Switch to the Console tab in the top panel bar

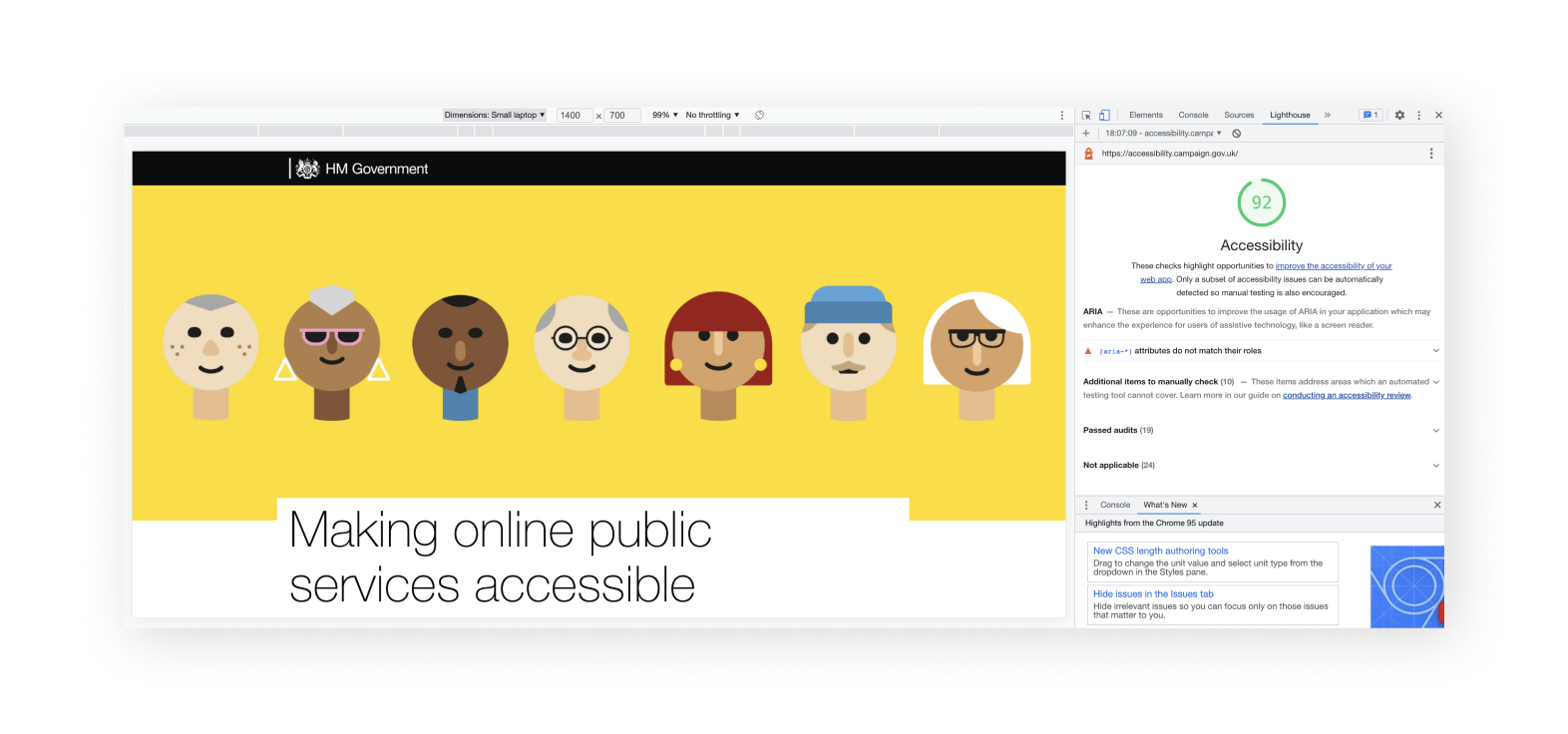(1193, 115)
